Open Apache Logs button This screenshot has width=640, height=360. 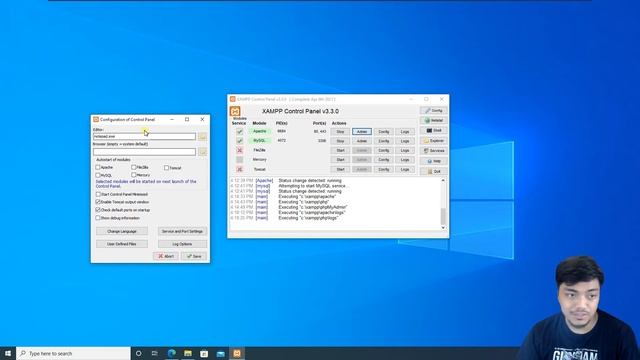pos(404,132)
